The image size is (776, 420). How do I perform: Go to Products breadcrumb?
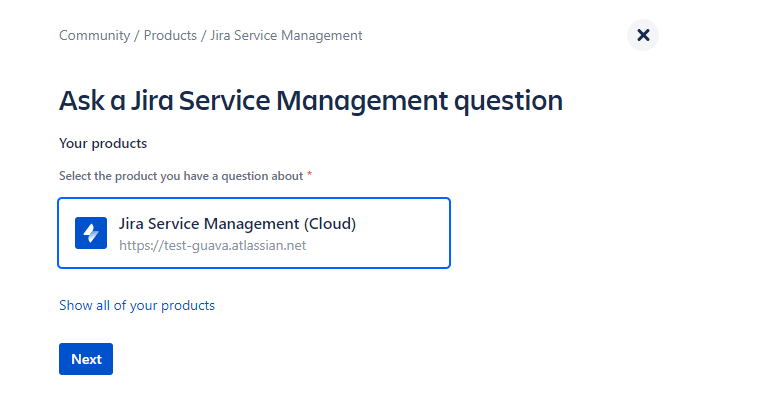pos(170,36)
